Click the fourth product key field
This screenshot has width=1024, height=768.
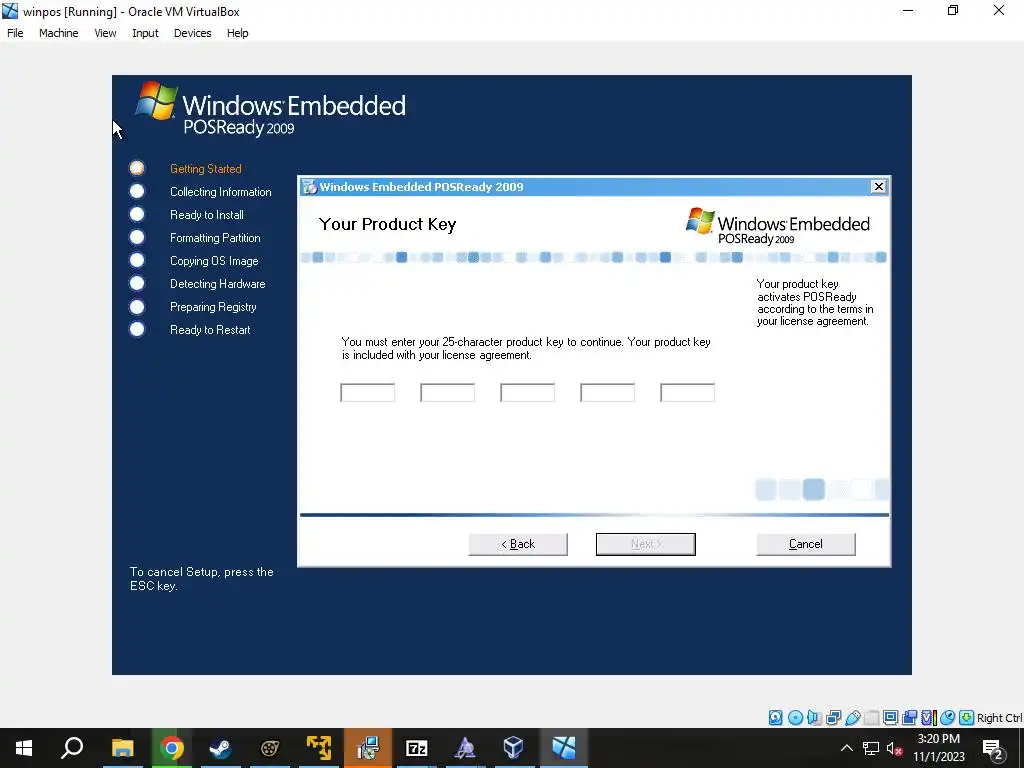pos(607,392)
